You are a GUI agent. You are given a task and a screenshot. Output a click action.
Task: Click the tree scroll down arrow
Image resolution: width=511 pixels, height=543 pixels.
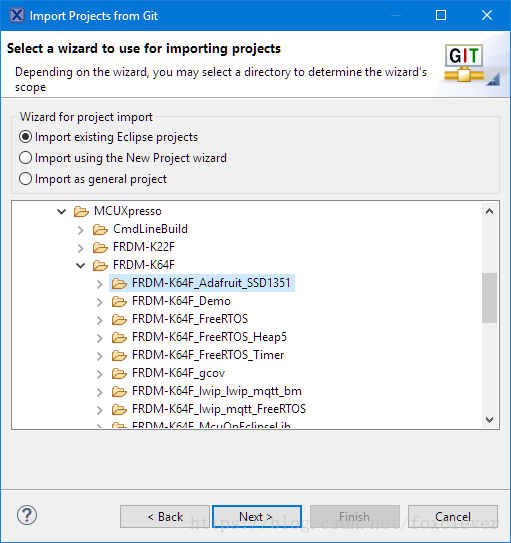(489, 420)
